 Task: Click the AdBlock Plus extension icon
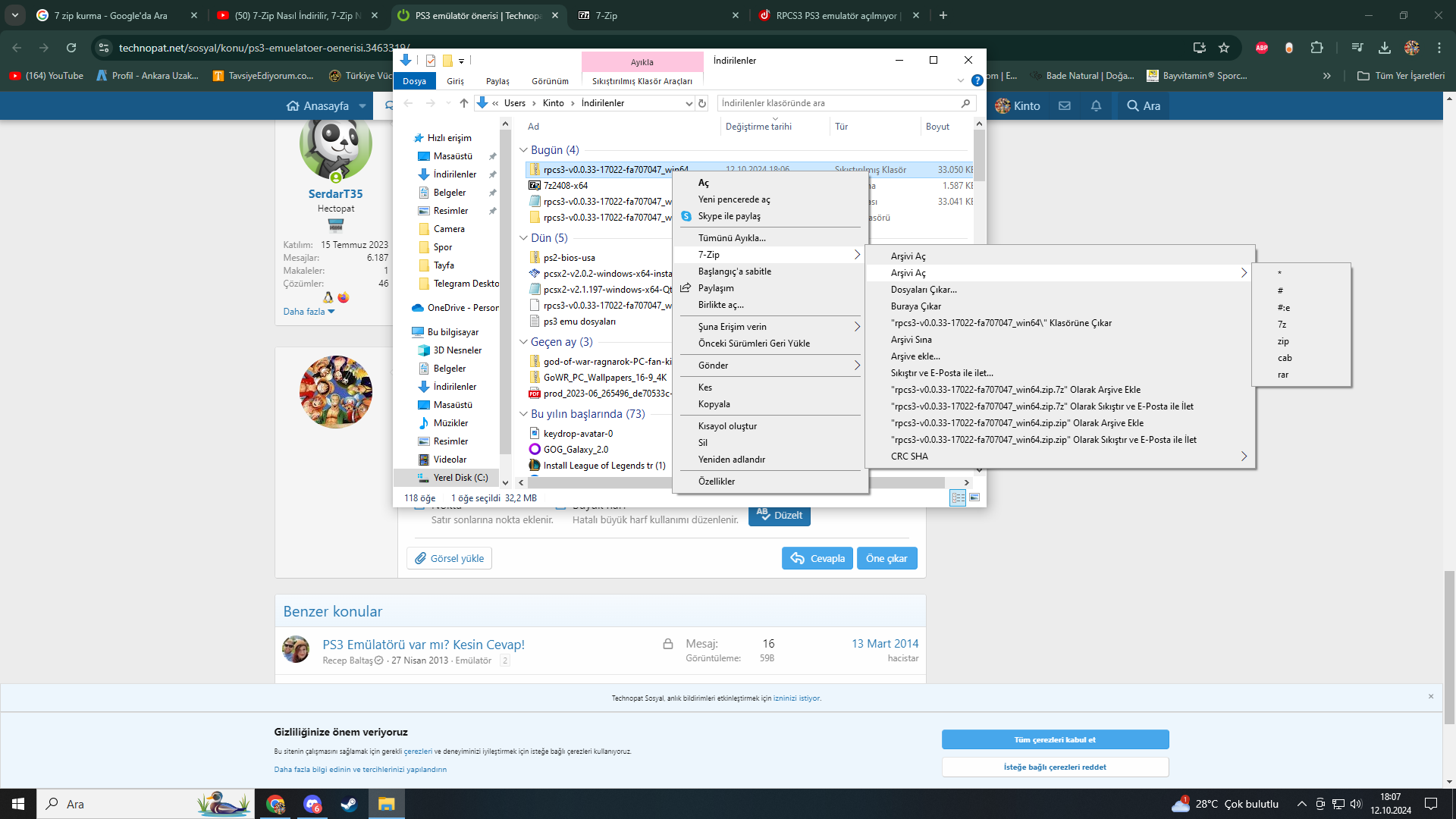[1262, 48]
